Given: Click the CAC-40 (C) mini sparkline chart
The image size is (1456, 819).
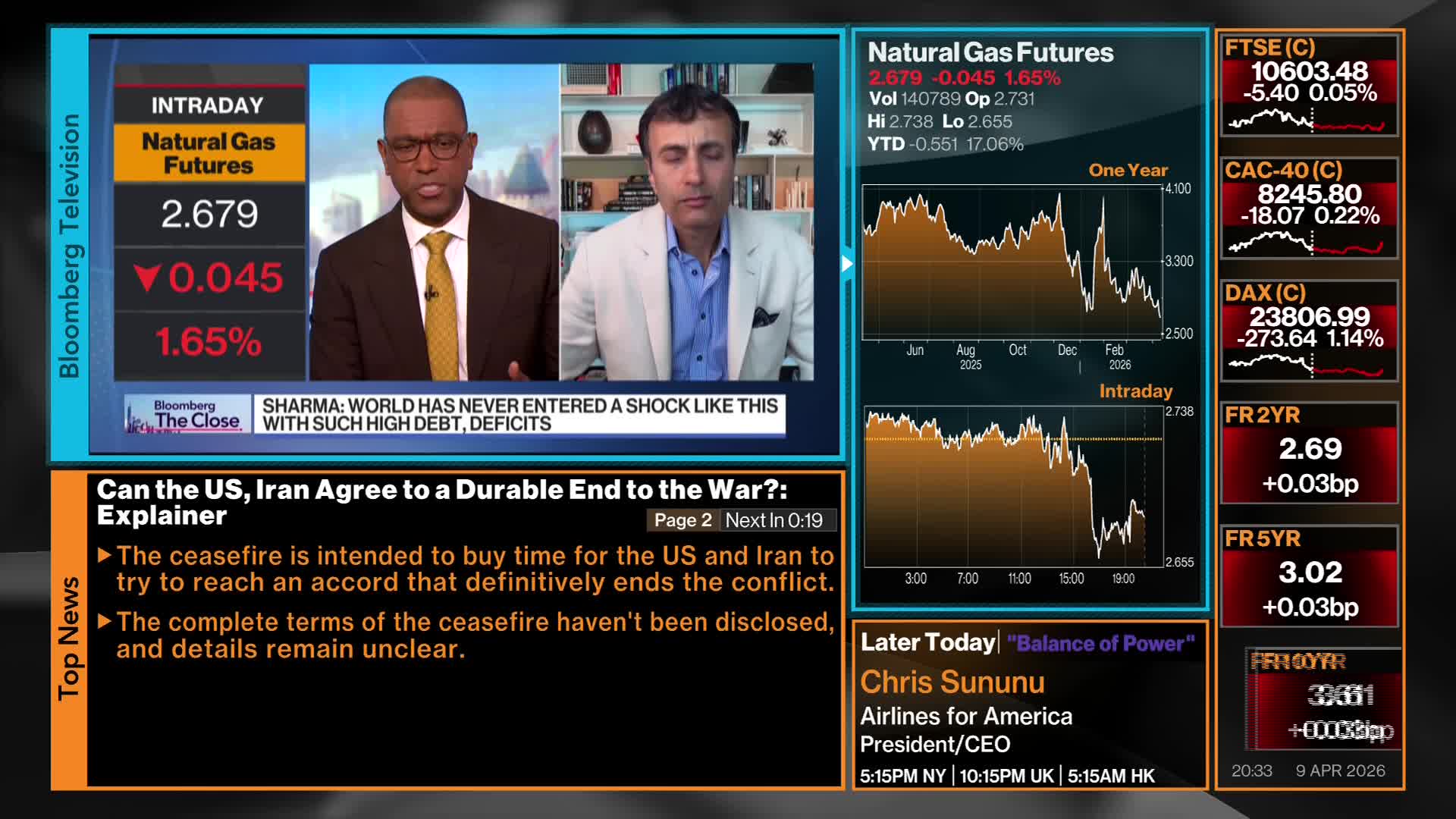Looking at the screenshot, I should 1307,243.
